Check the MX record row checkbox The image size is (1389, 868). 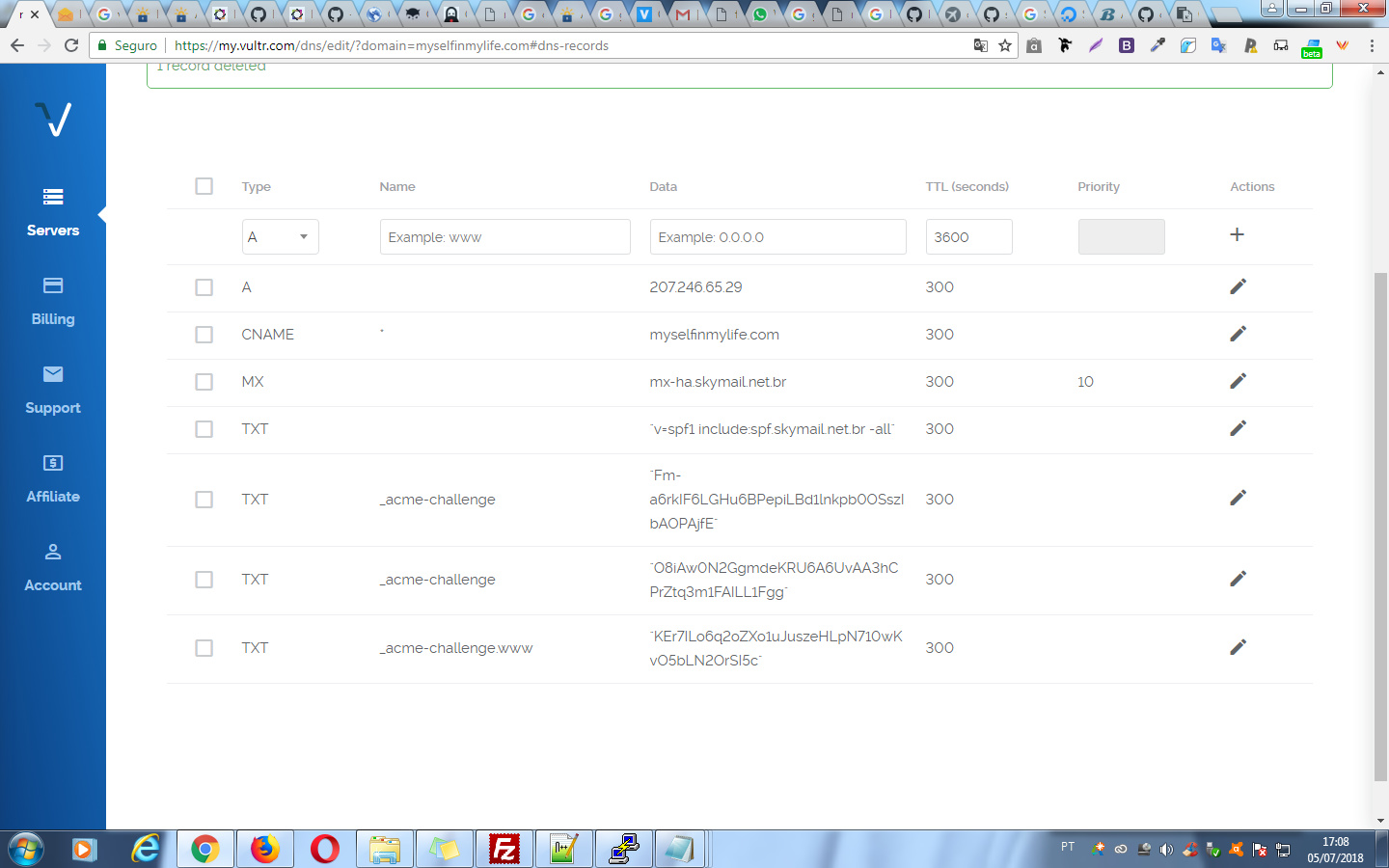(204, 382)
